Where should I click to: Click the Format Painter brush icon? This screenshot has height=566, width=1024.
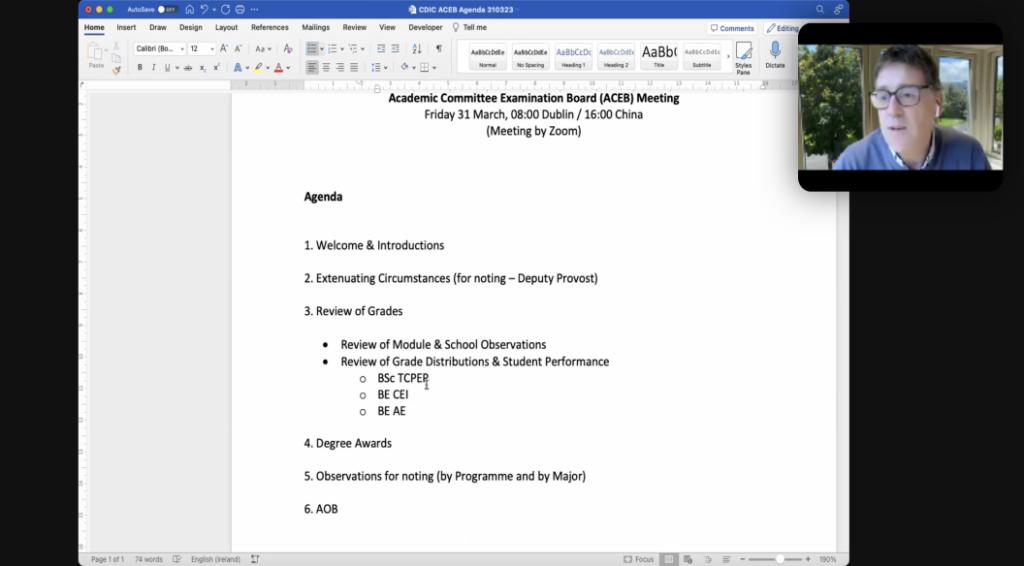pos(117,69)
